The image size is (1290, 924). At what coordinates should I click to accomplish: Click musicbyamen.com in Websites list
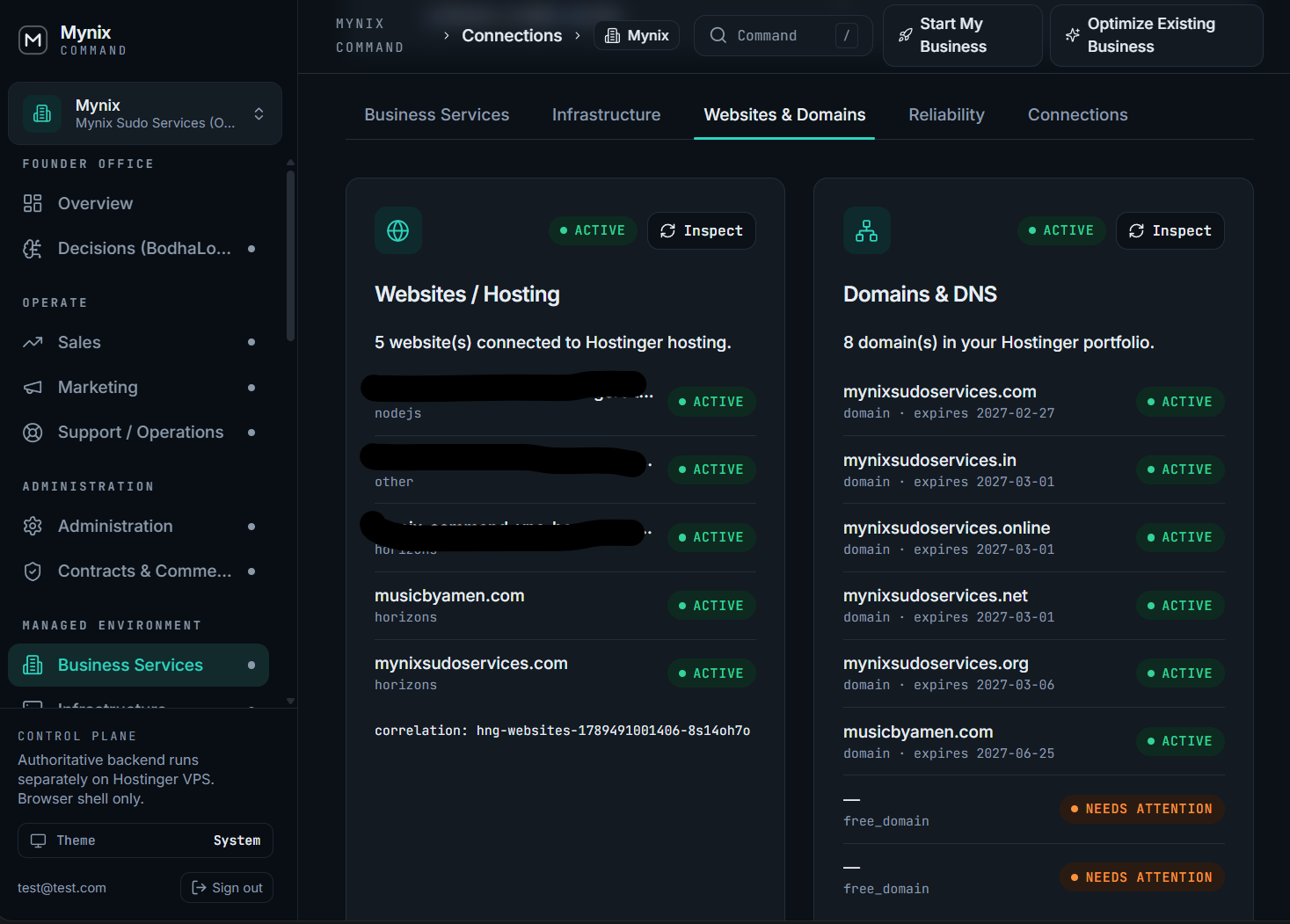pyautogui.click(x=449, y=595)
